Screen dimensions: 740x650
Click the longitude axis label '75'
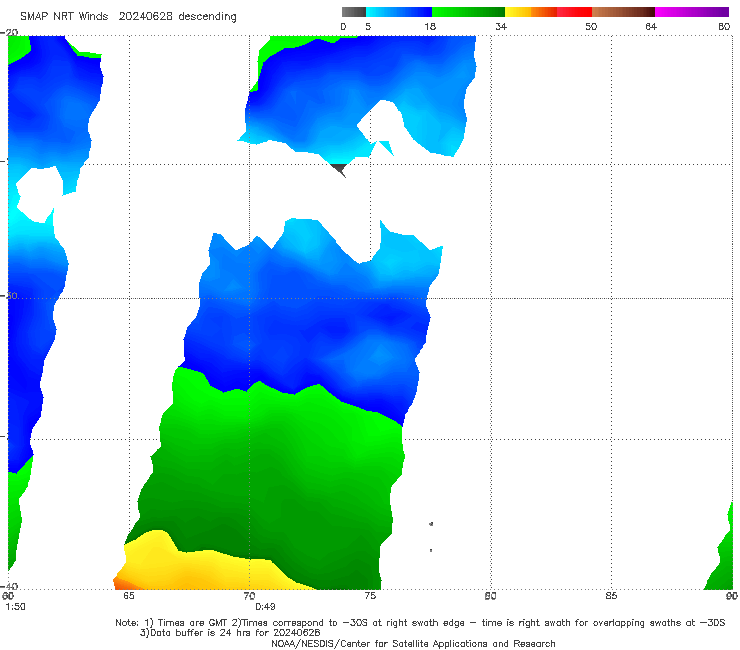point(370,596)
